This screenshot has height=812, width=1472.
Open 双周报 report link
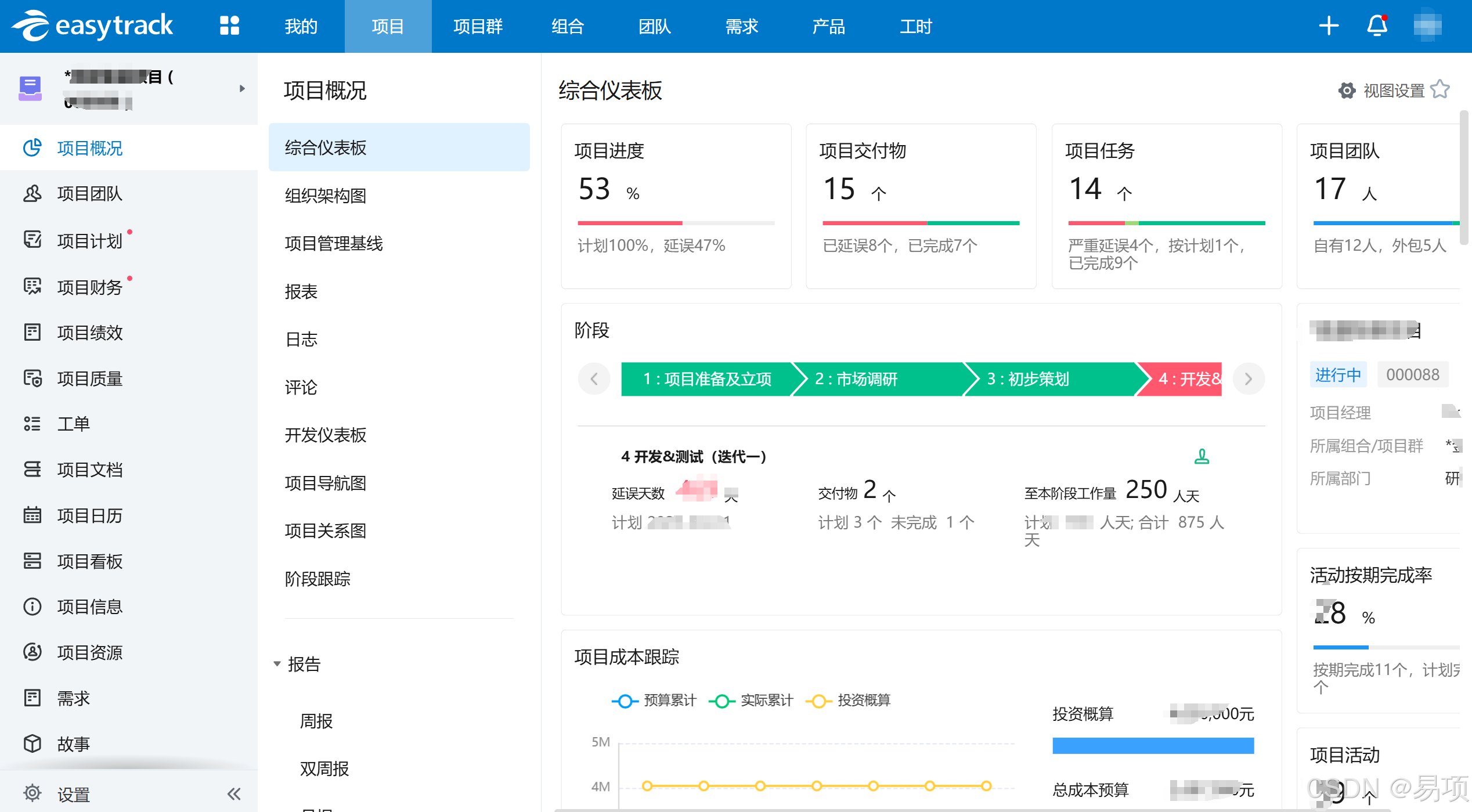[324, 768]
